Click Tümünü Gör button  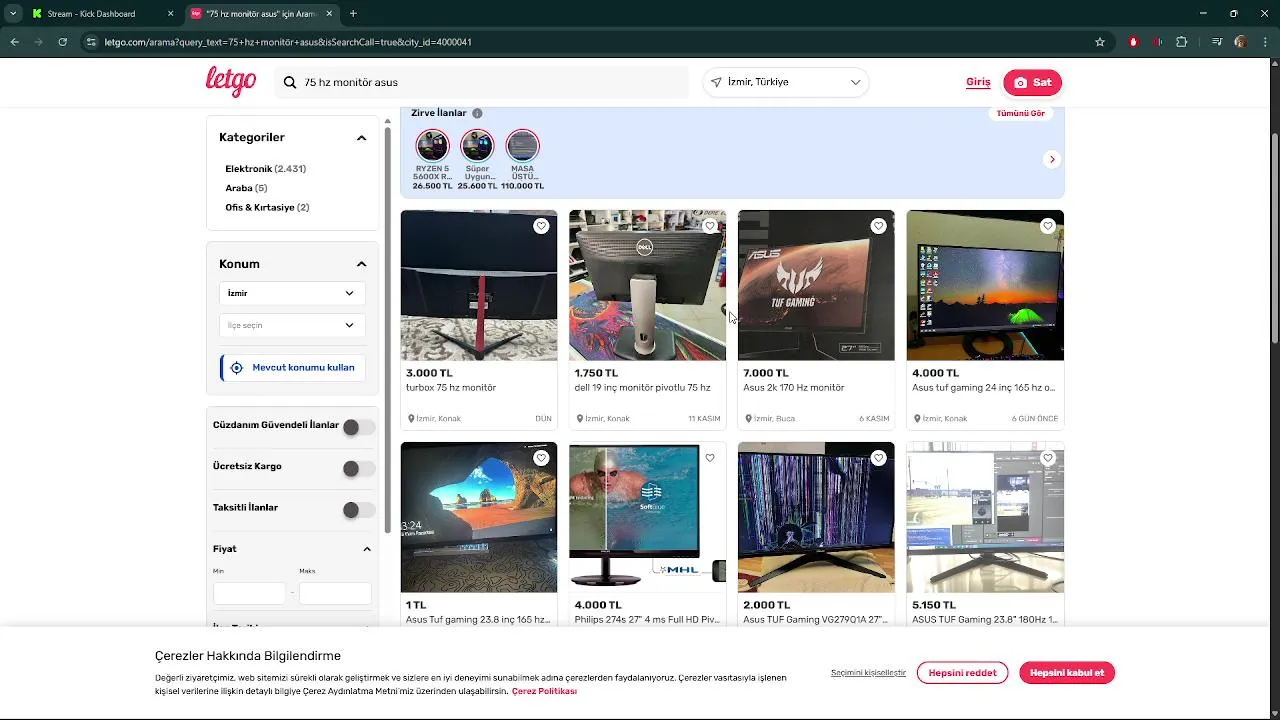click(1020, 113)
